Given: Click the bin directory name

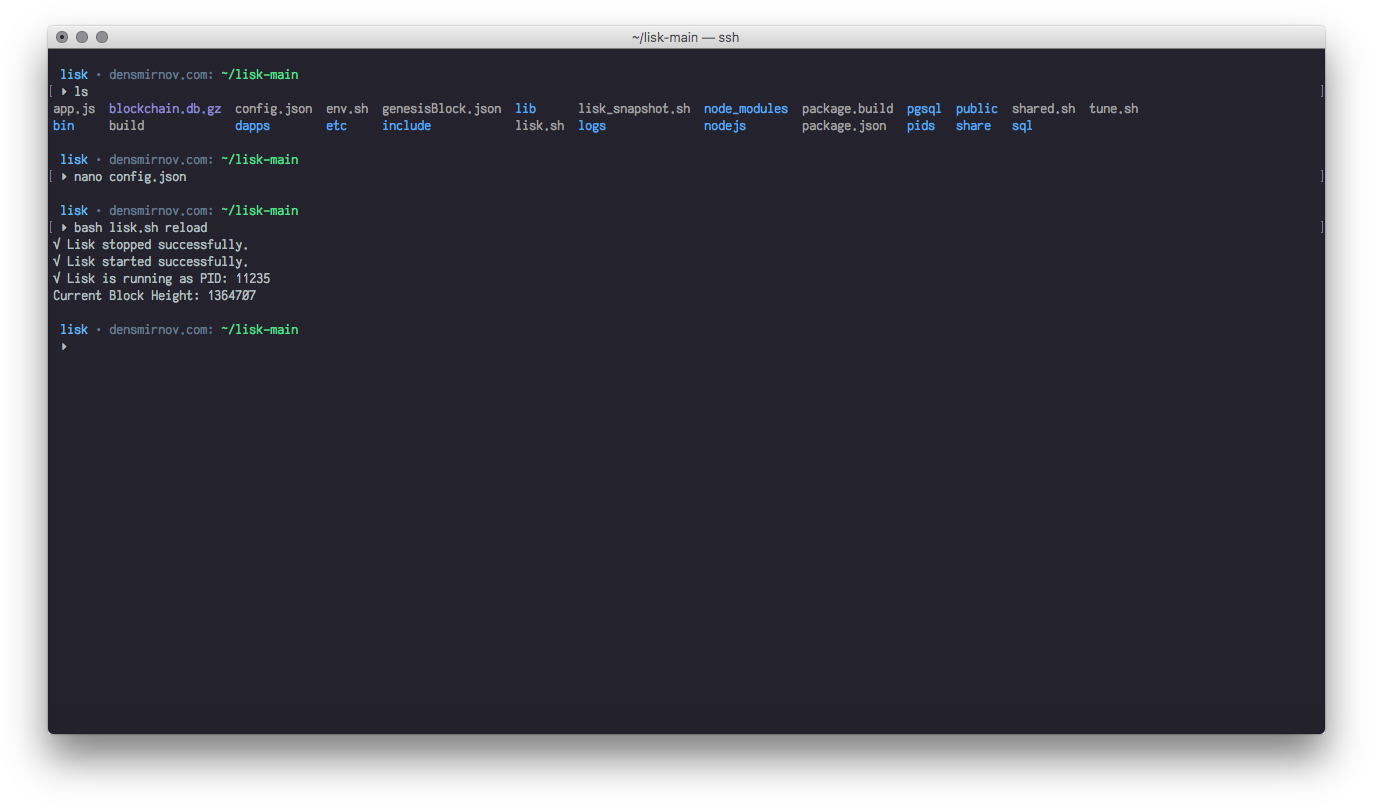Looking at the screenshot, I should point(64,126).
